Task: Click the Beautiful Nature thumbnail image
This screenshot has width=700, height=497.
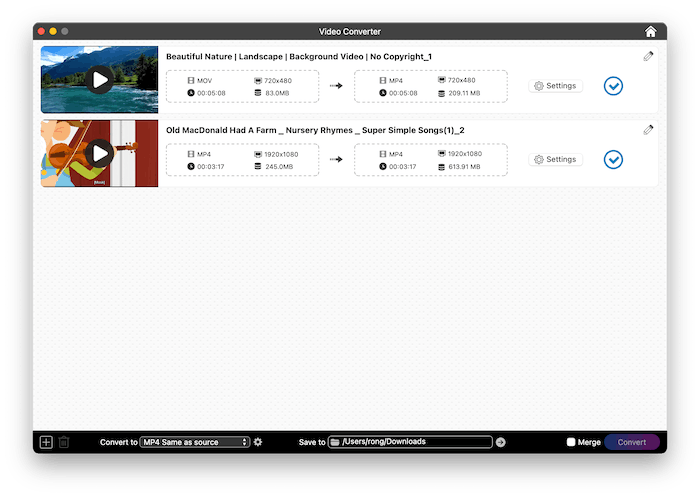Action: [100, 79]
